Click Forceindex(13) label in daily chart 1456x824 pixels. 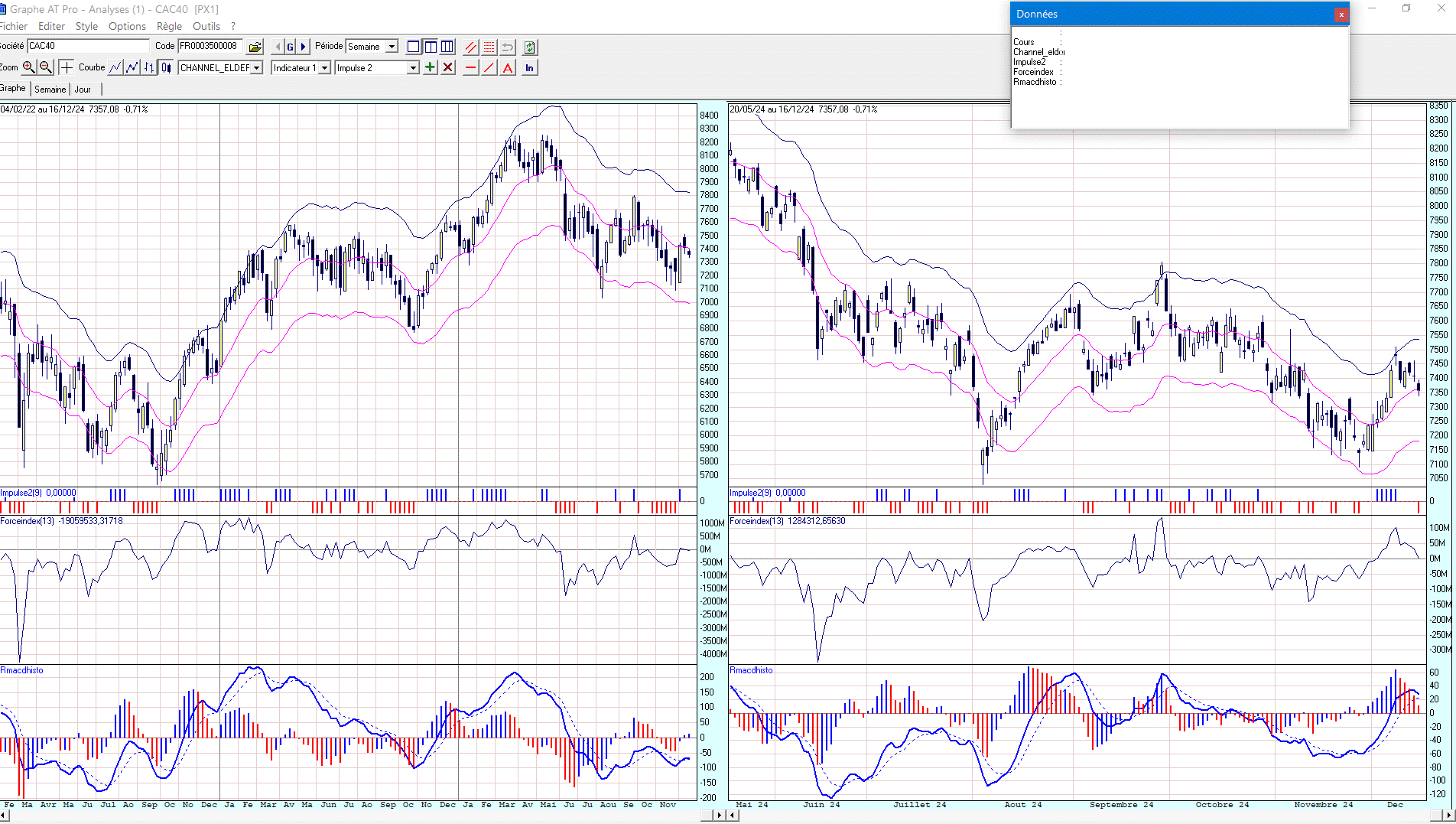[x=788, y=521]
